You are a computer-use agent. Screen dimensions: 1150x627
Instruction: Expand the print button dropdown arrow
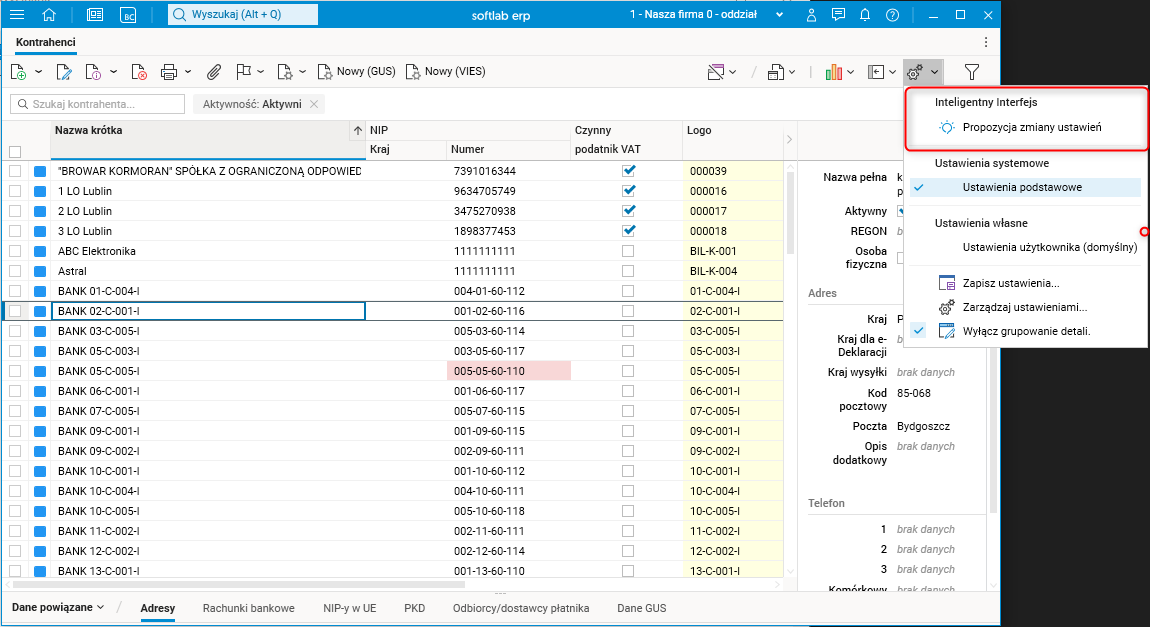pyautogui.click(x=189, y=72)
